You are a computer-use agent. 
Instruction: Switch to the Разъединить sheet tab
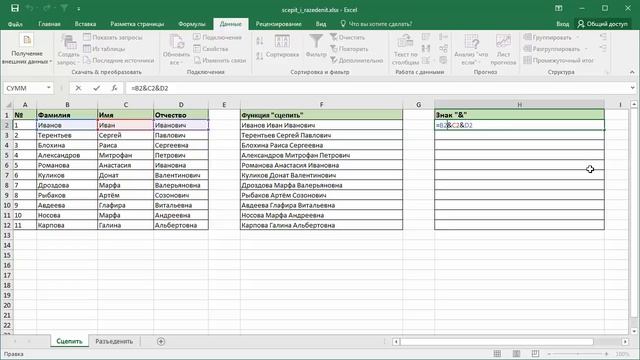(114, 341)
